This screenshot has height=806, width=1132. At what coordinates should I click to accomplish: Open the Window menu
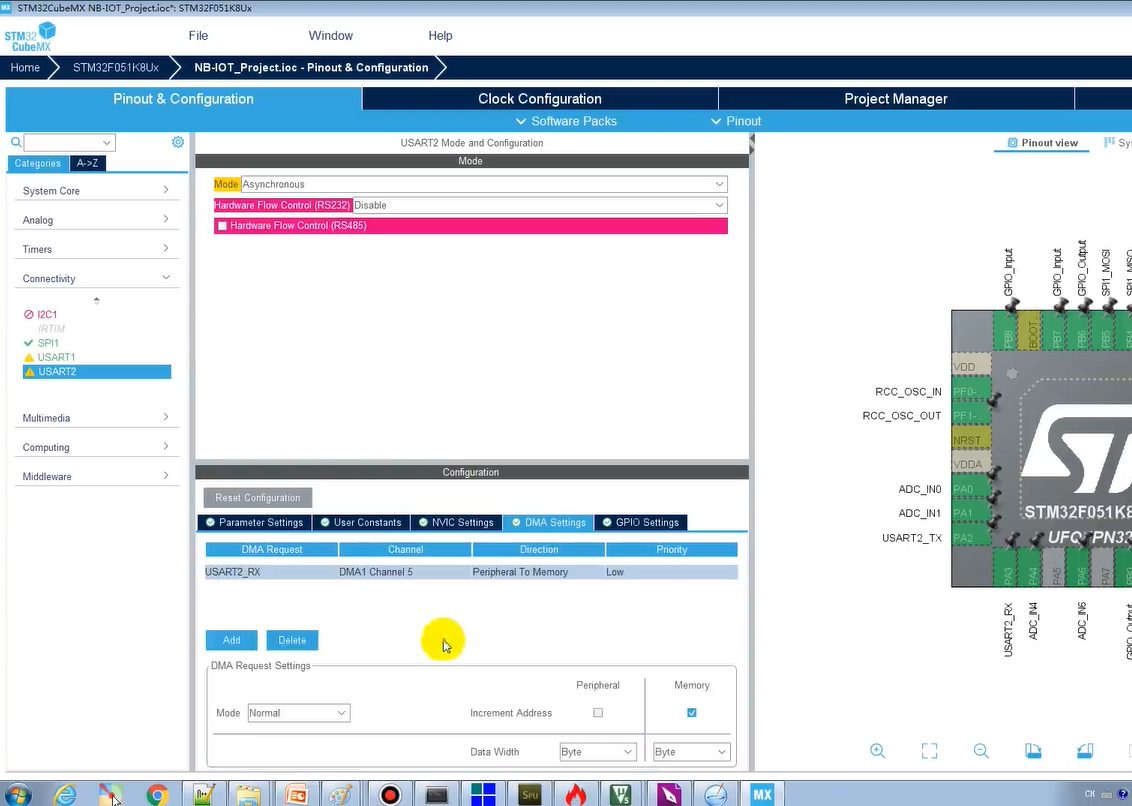pos(331,35)
